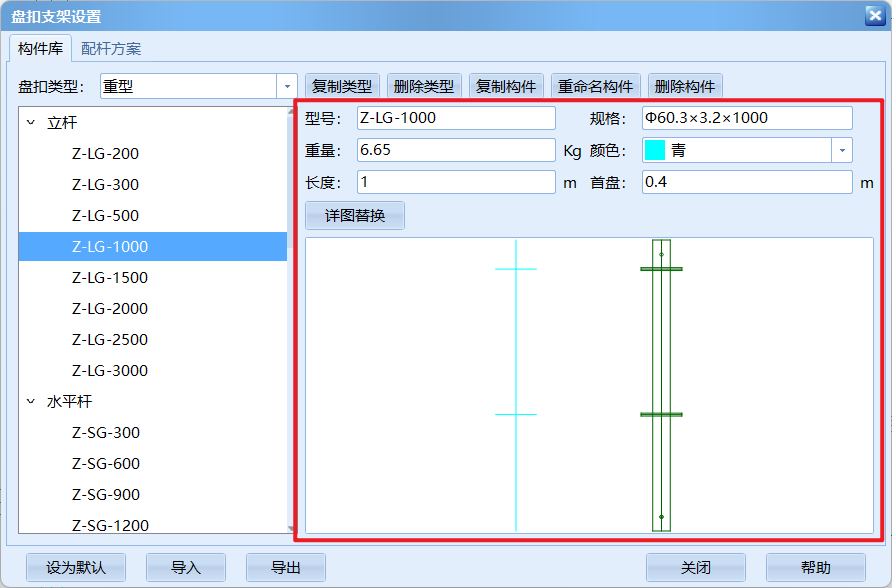Click the 删除类型 button

[423, 85]
